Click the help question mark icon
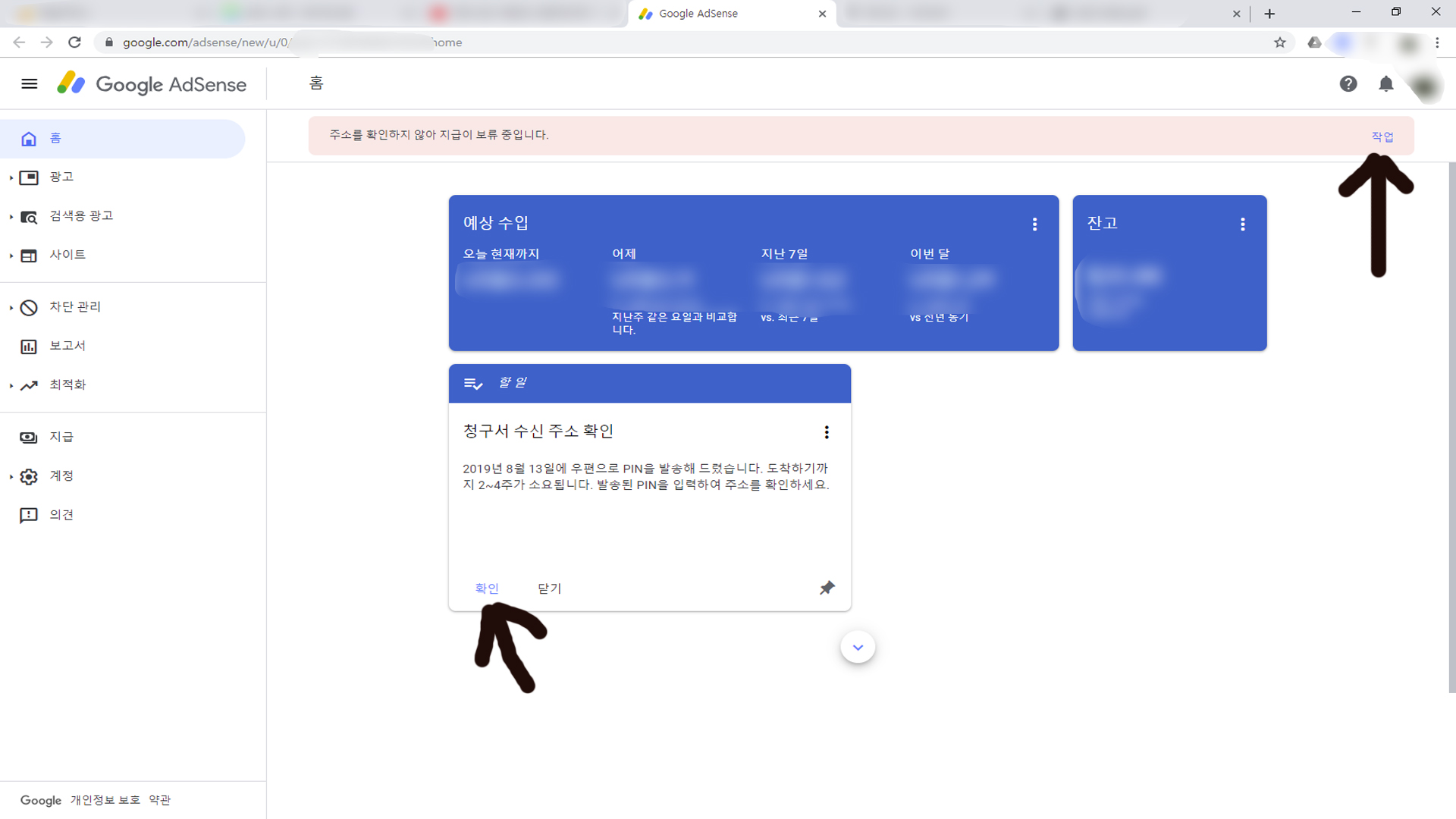This screenshot has width=1456, height=819. 1348,83
